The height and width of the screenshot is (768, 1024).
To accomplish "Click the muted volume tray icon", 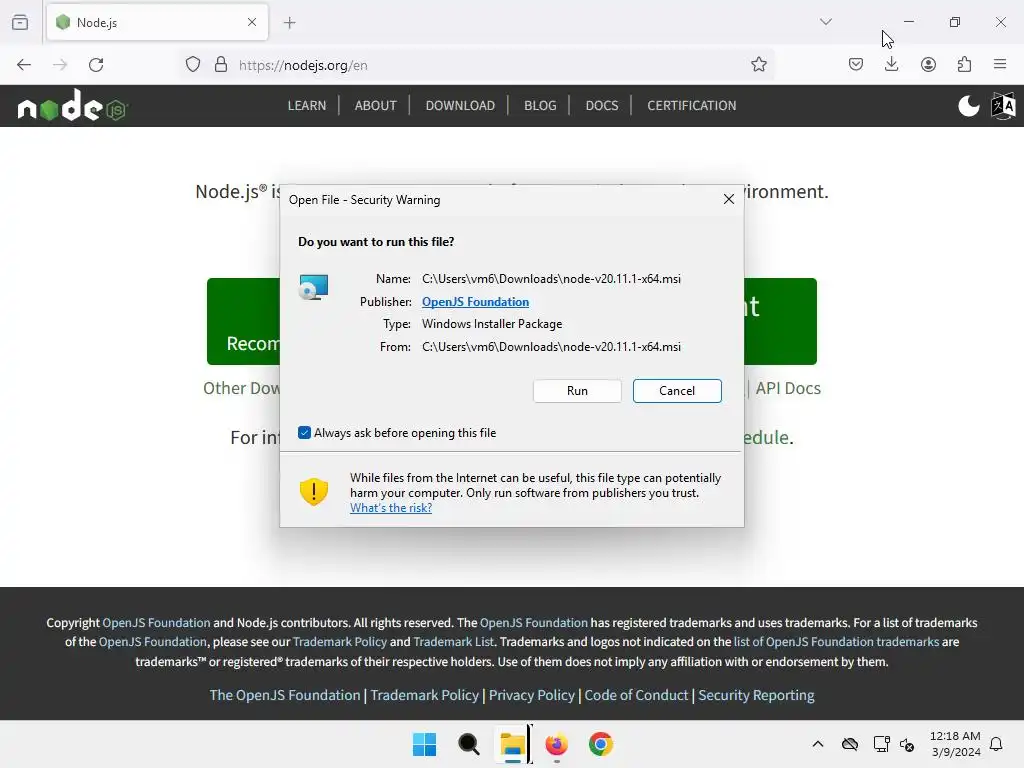I will coord(907,744).
